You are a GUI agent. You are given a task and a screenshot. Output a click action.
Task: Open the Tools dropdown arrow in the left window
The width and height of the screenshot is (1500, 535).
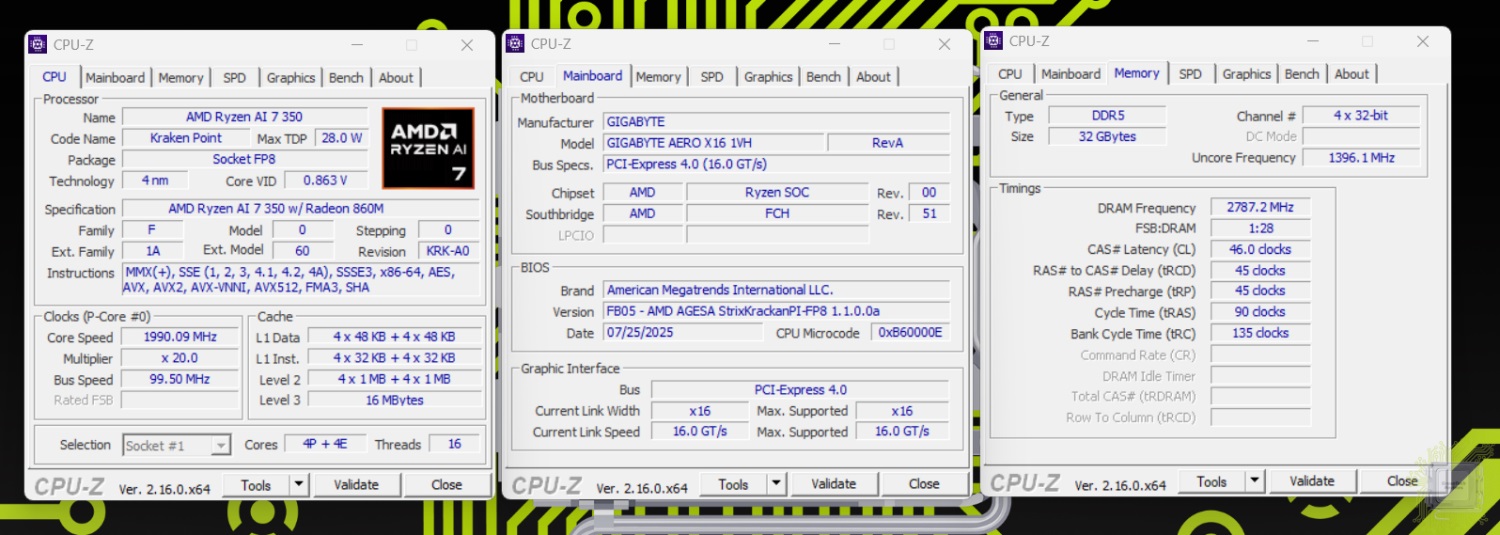pos(298,485)
